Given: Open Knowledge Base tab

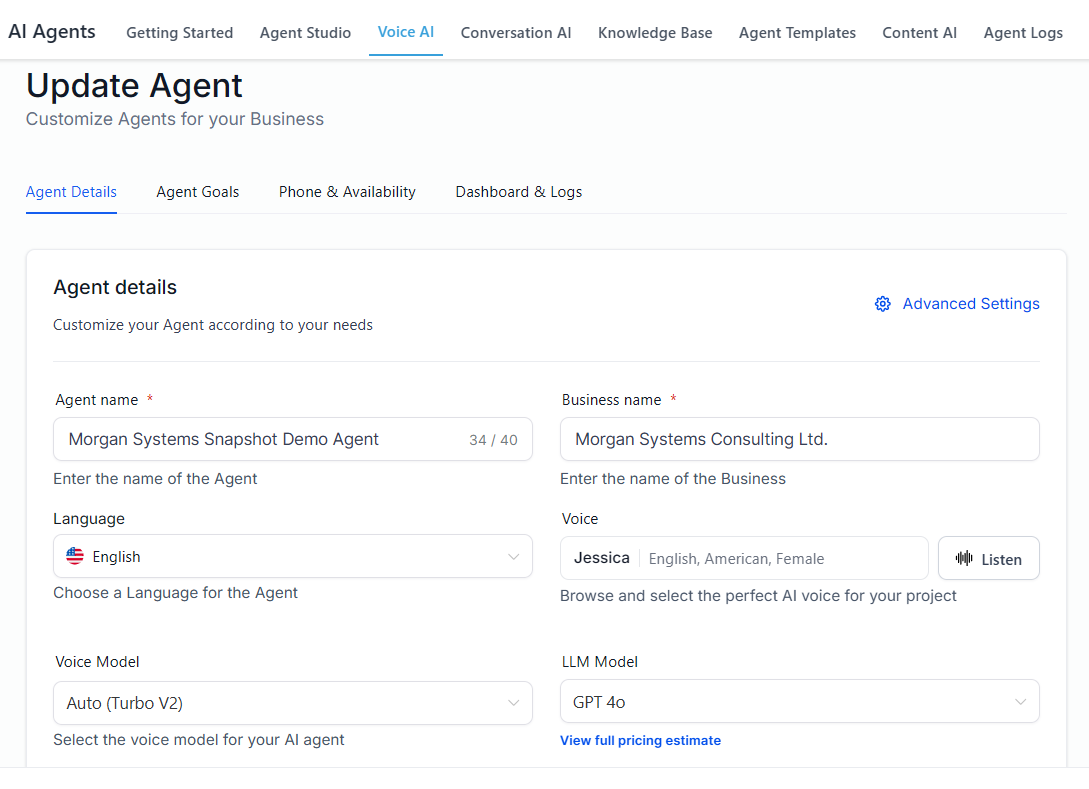Looking at the screenshot, I should (x=655, y=33).
